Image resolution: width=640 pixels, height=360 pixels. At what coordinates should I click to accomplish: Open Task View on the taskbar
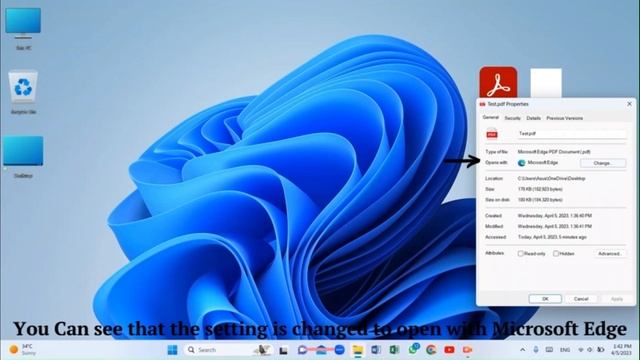(283, 350)
